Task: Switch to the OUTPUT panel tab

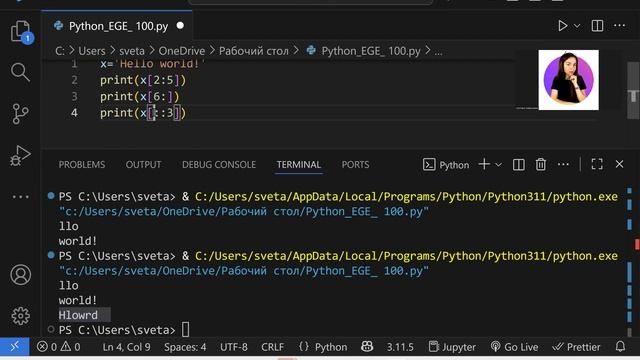Action: point(143,164)
